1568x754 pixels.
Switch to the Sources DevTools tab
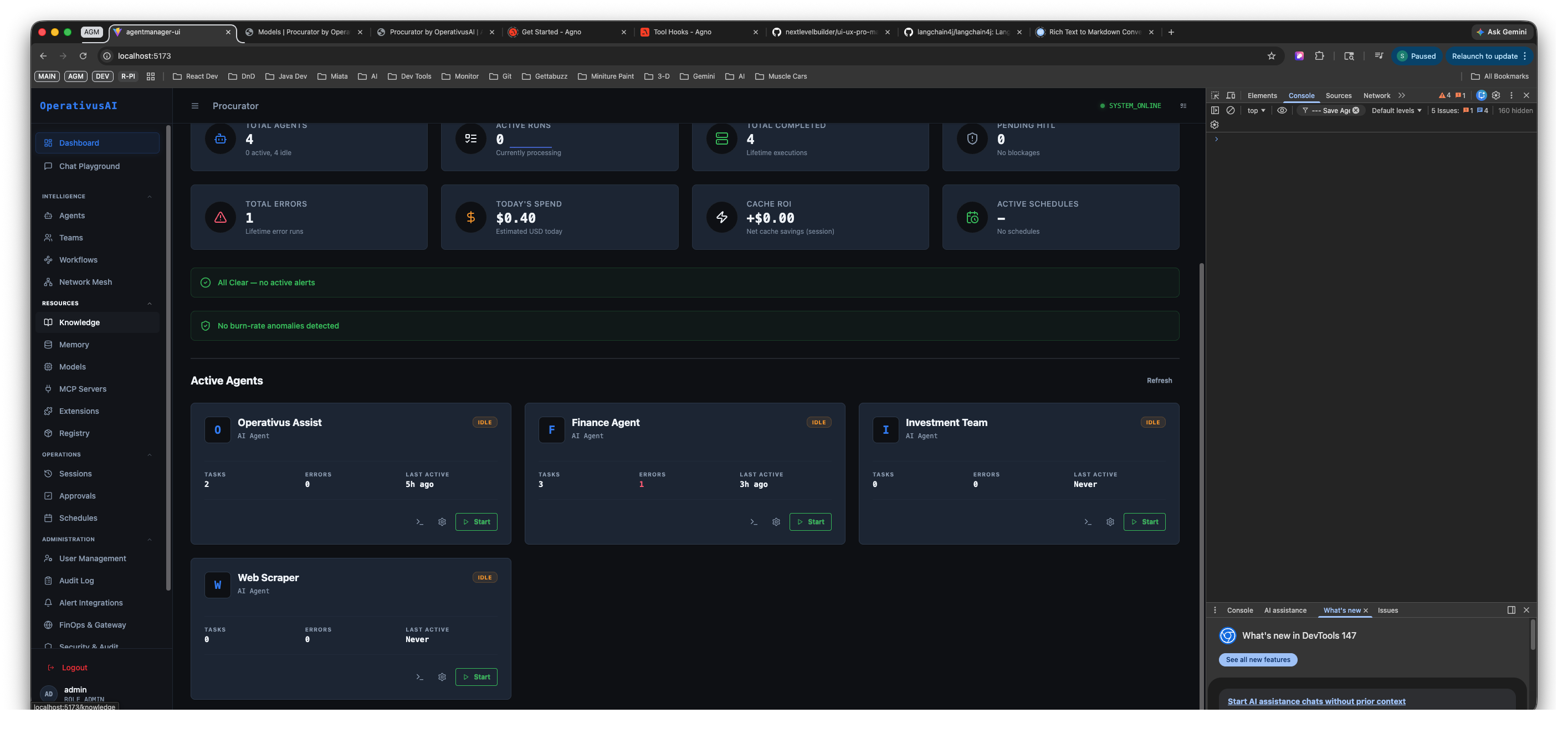pyautogui.click(x=1338, y=95)
